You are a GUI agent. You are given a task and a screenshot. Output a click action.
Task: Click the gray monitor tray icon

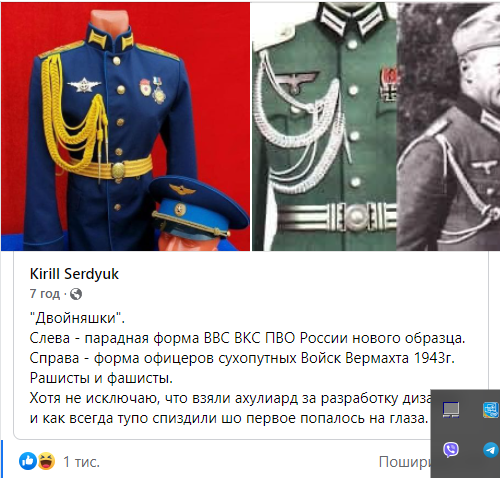(x=451, y=410)
